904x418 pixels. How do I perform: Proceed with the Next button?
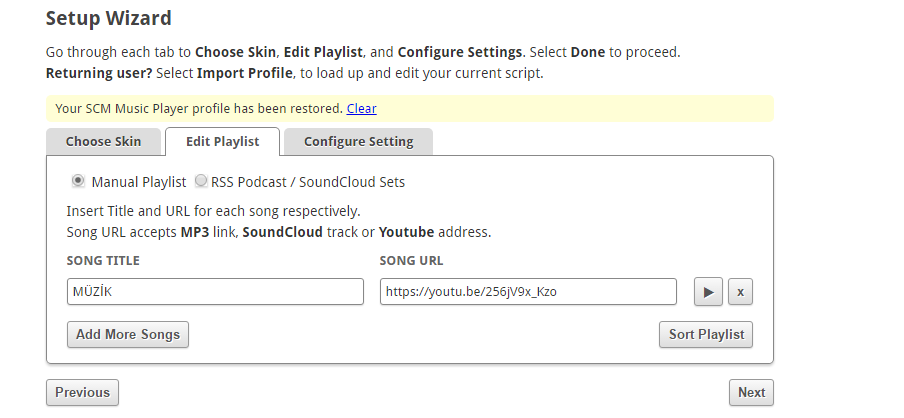coord(751,392)
